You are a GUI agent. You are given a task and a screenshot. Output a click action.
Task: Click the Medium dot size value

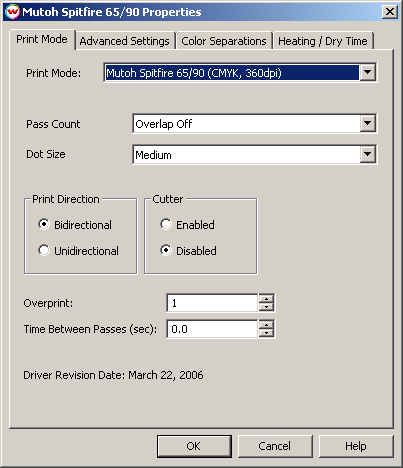[247, 155]
